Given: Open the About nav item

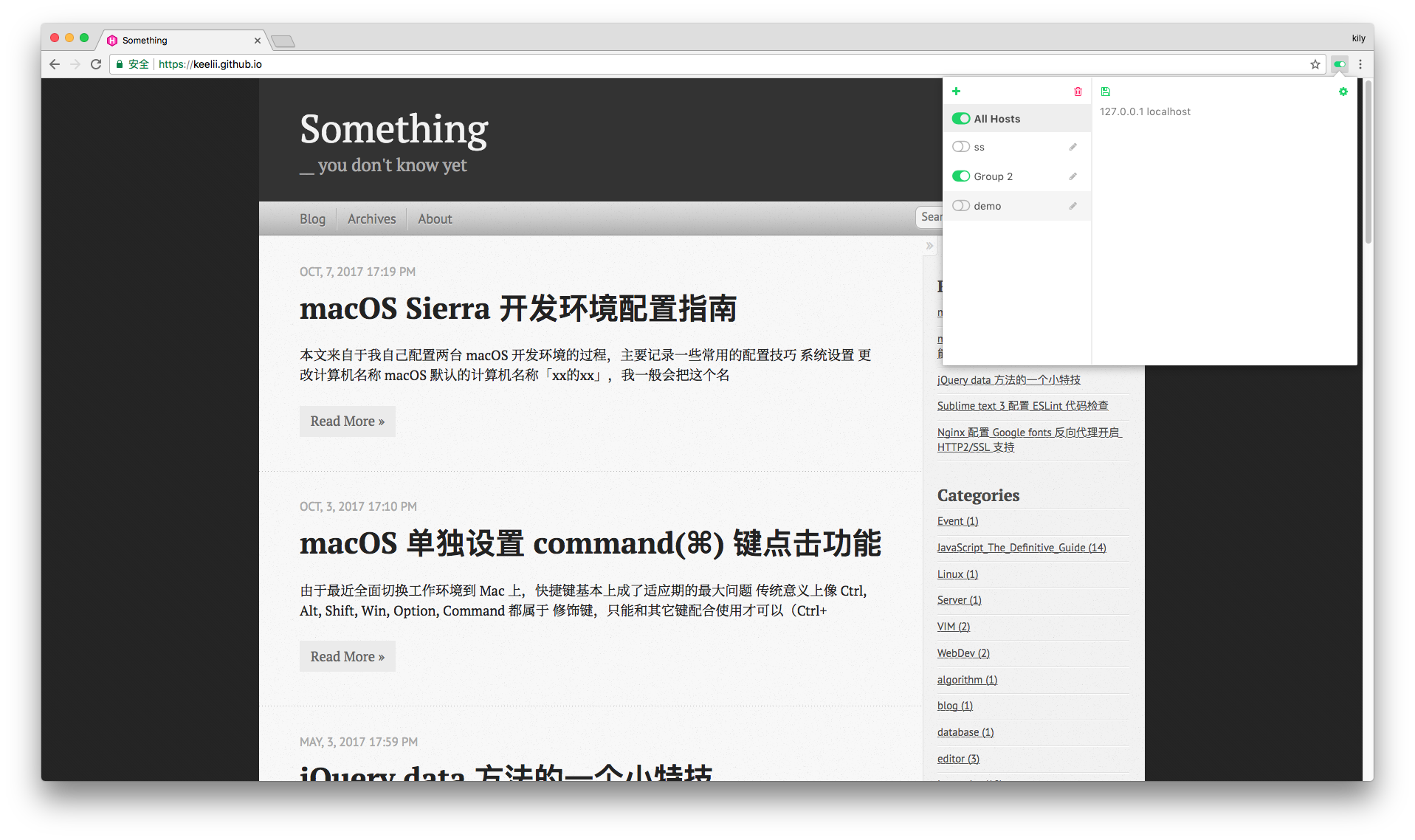Looking at the screenshot, I should click(x=435, y=219).
